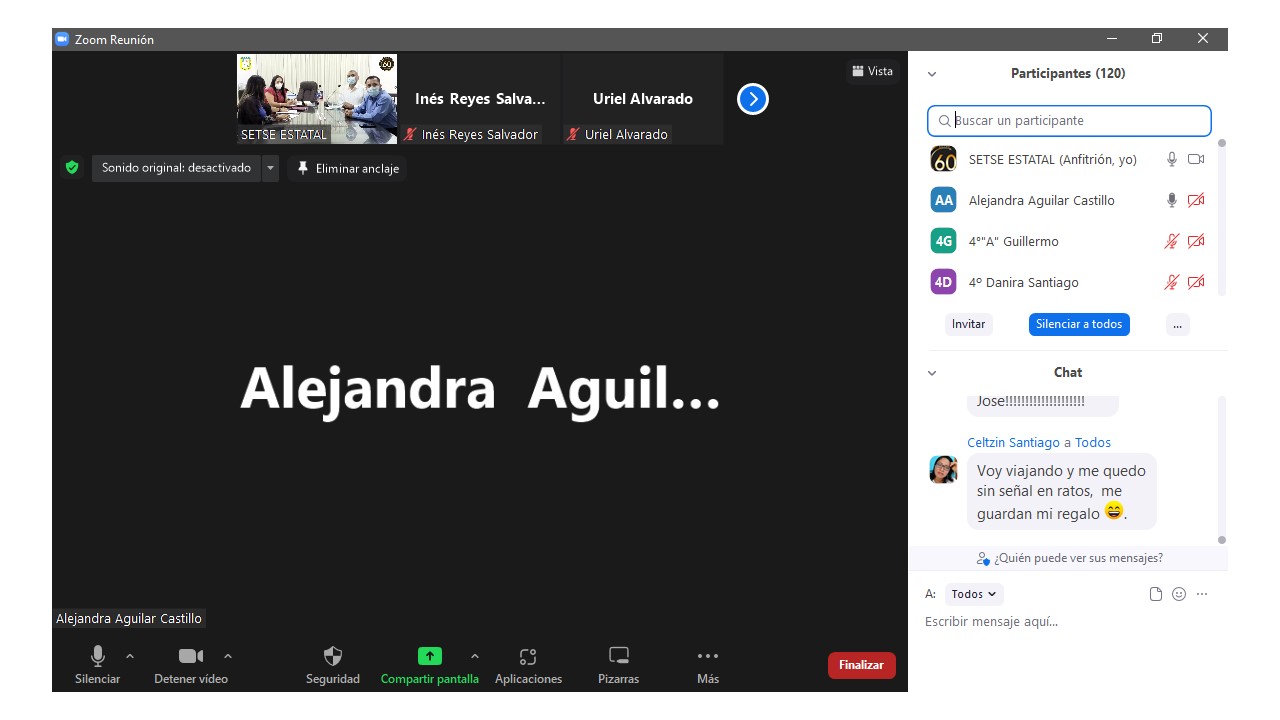Toggle 4° Danira Santiago's muted microphone icon
The image size is (1280, 720).
[x=1172, y=282]
